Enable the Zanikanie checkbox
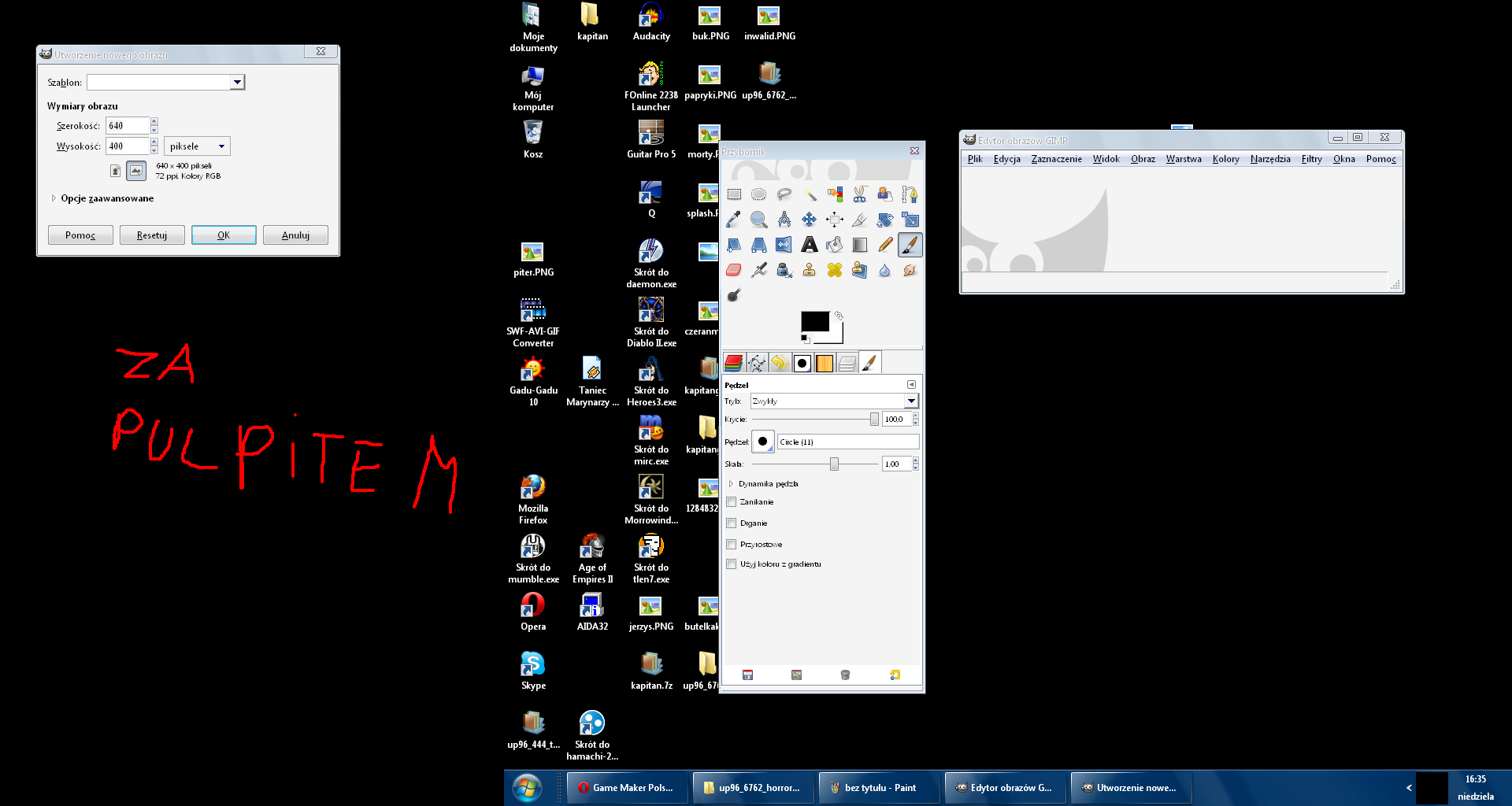1512x806 pixels. [x=732, y=502]
